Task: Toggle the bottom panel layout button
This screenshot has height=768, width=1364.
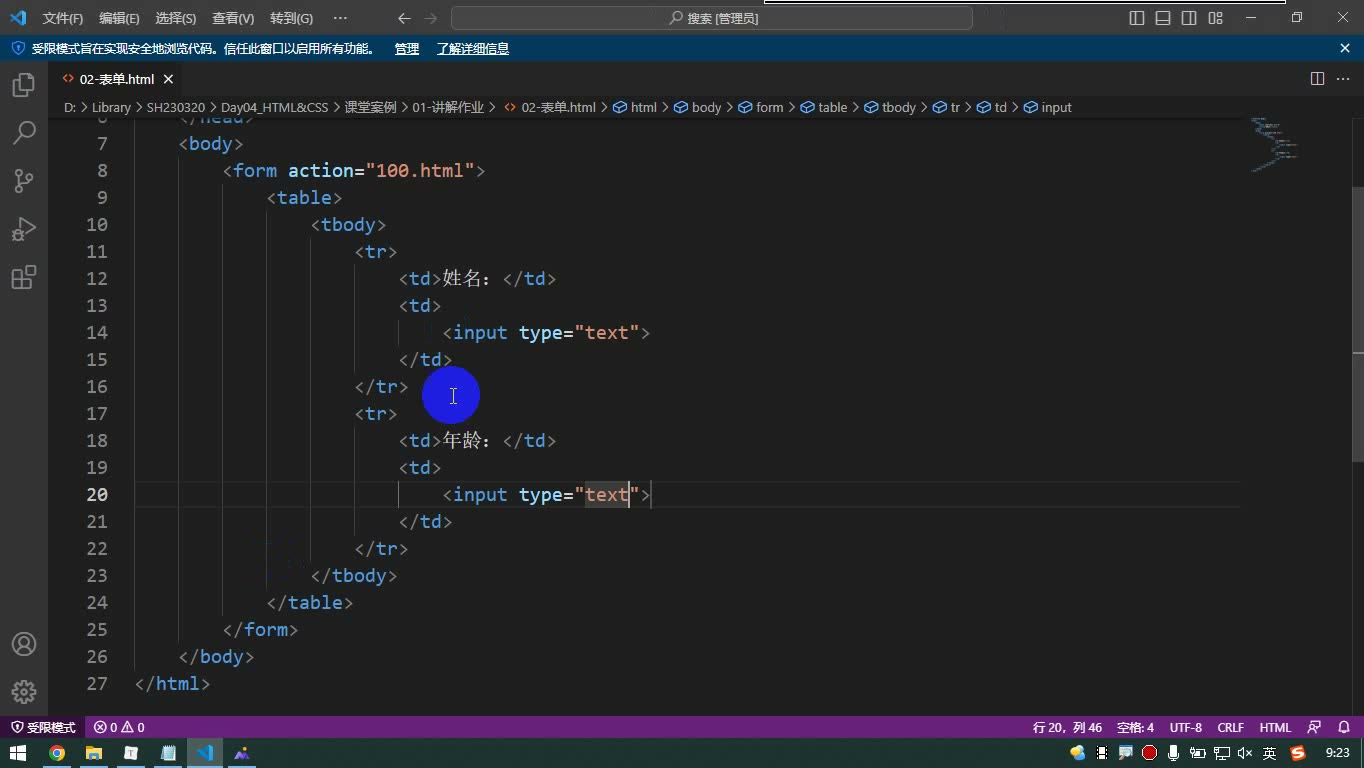Action: [1163, 18]
